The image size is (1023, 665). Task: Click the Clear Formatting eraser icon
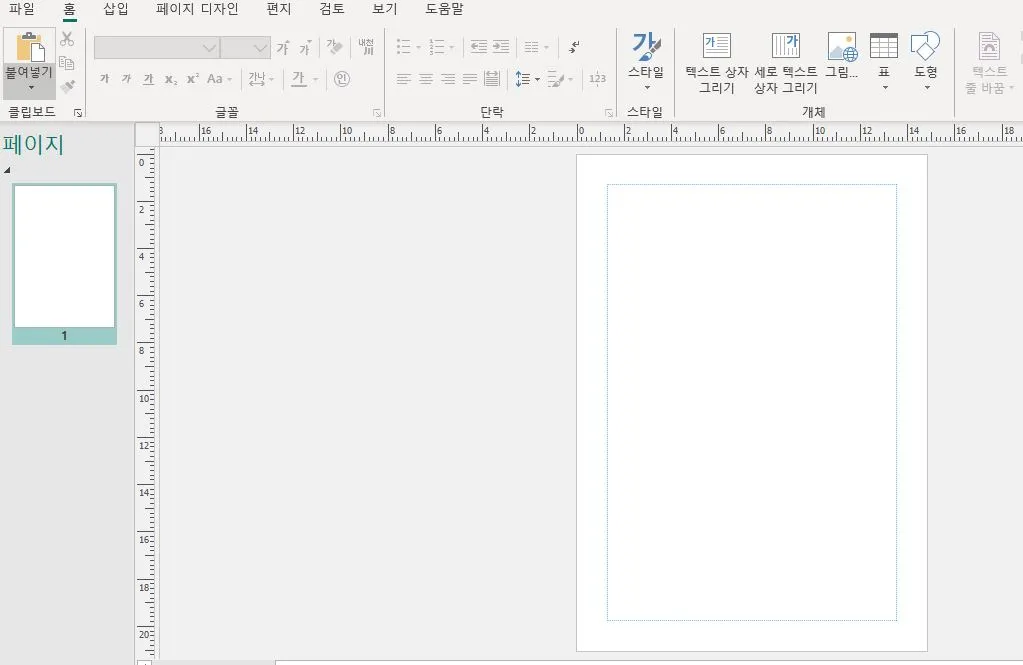334,46
